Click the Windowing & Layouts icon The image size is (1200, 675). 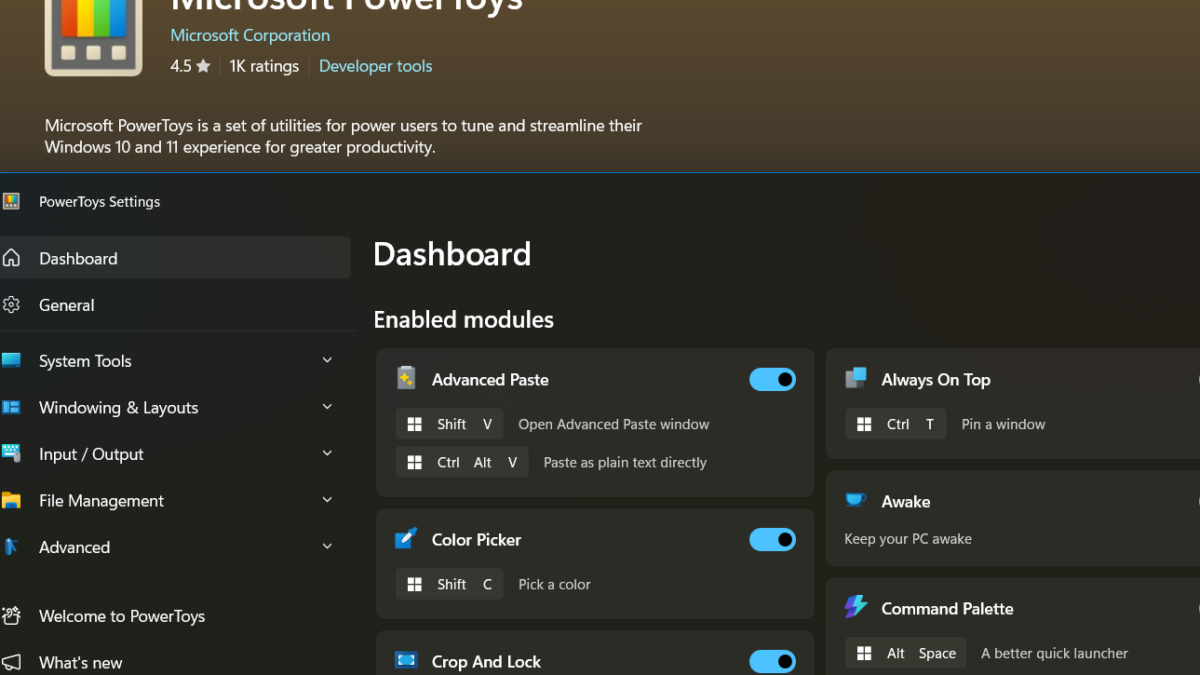click(11, 407)
